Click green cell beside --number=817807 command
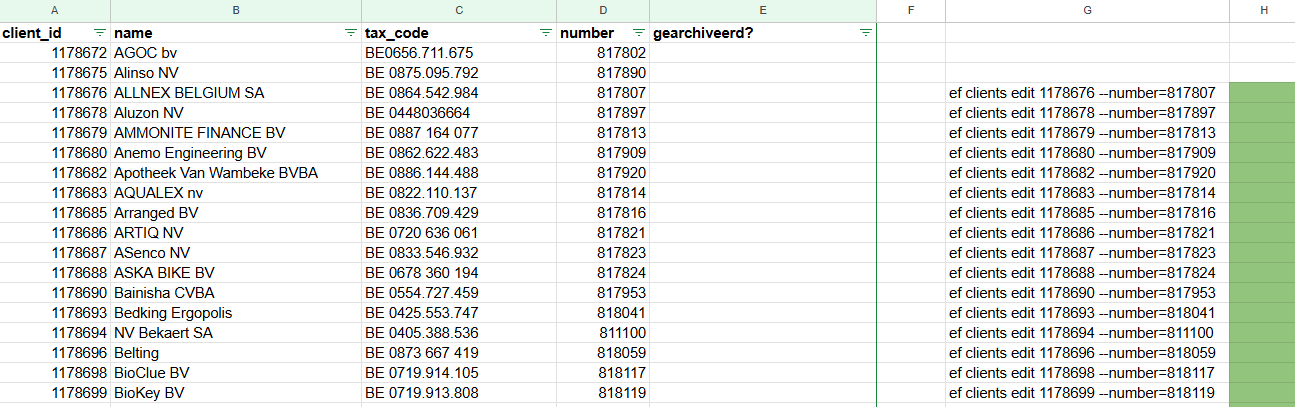The image size is (1295, 407). (1262, 93)
